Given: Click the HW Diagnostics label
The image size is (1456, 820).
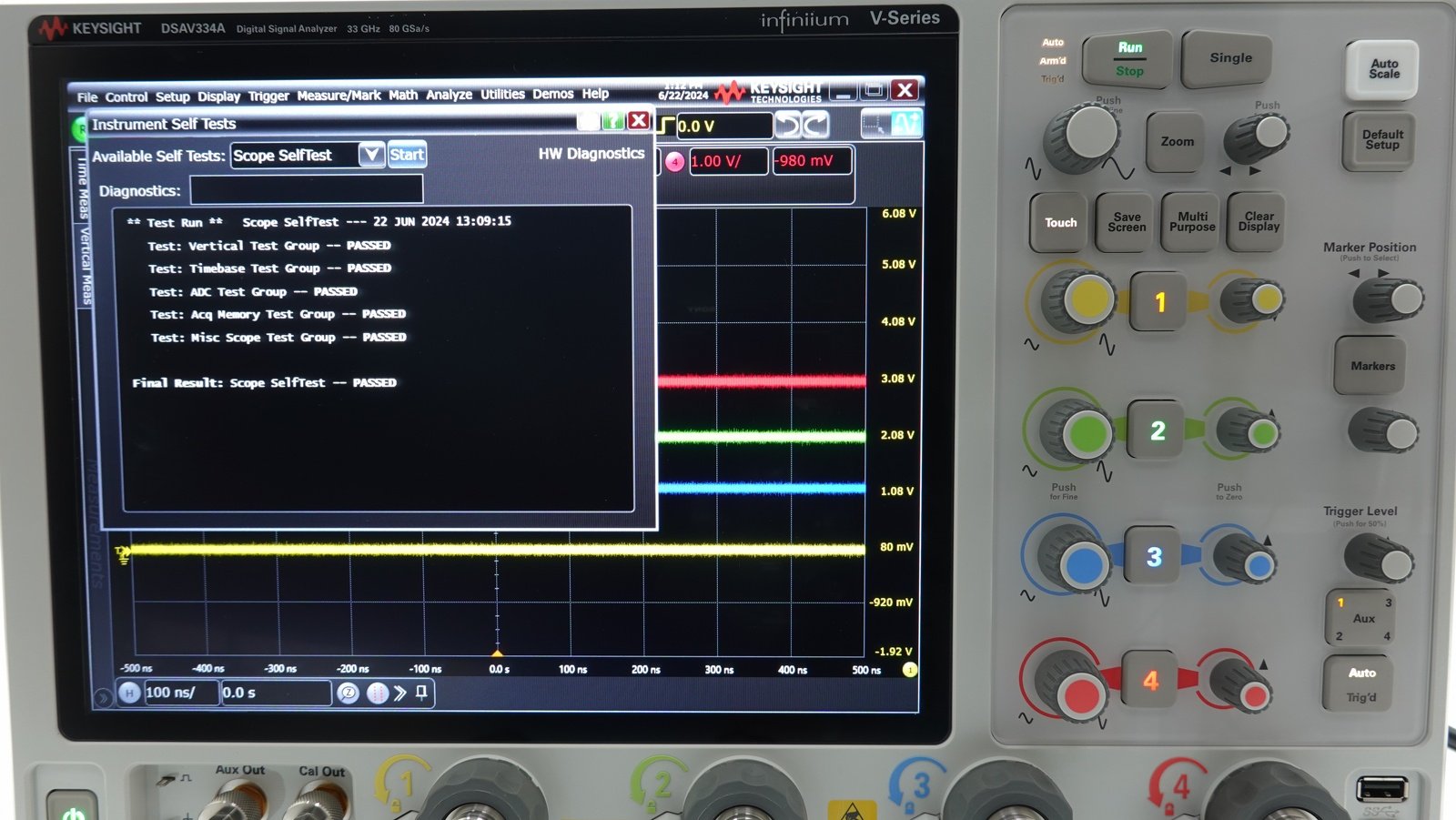Looking at the screenshot, I should click(x=591, y=154).
